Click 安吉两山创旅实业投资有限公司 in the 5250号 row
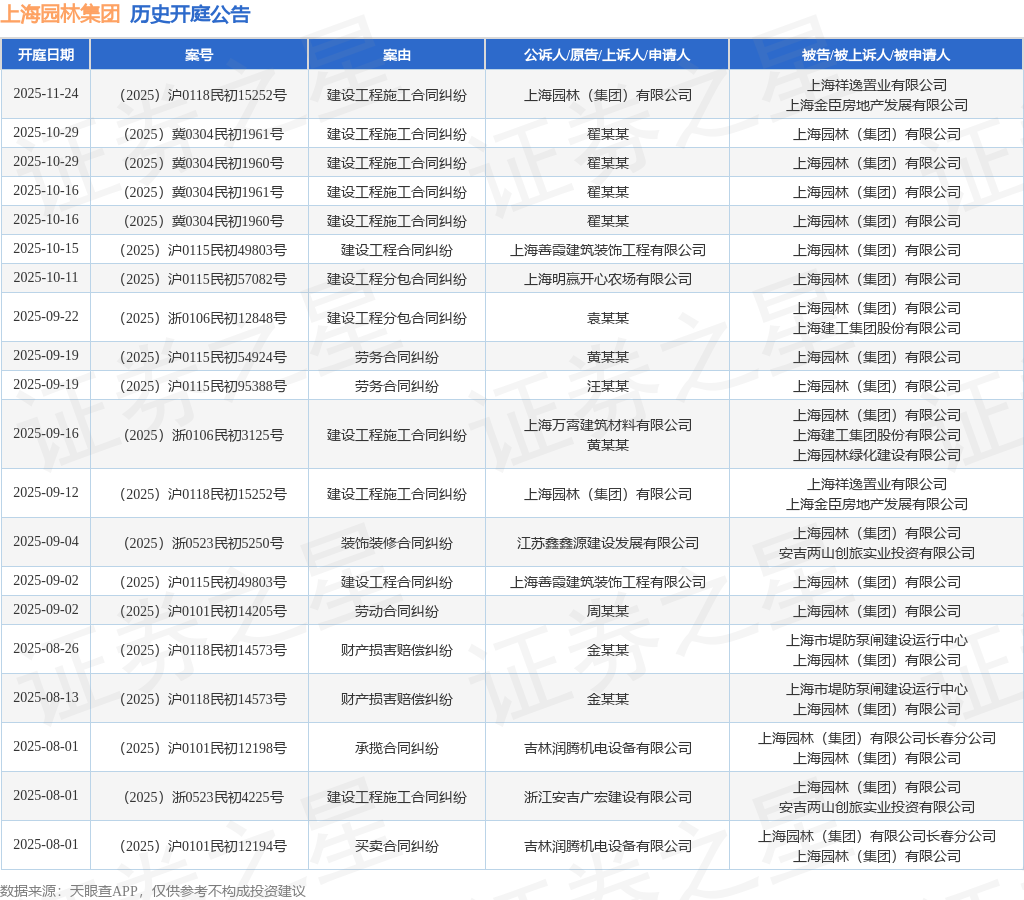 pyautogui.click(x=876, y=553)
